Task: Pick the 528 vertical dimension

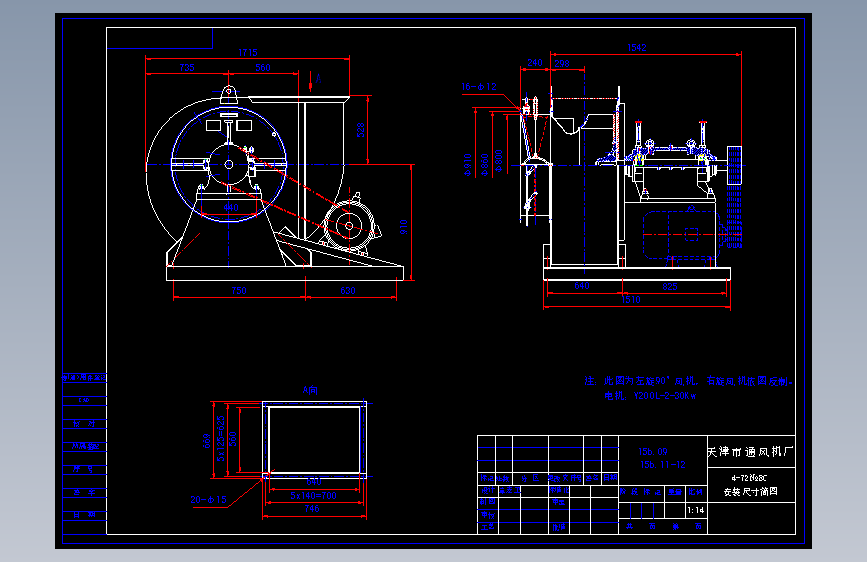Action: tap(361, 130)
